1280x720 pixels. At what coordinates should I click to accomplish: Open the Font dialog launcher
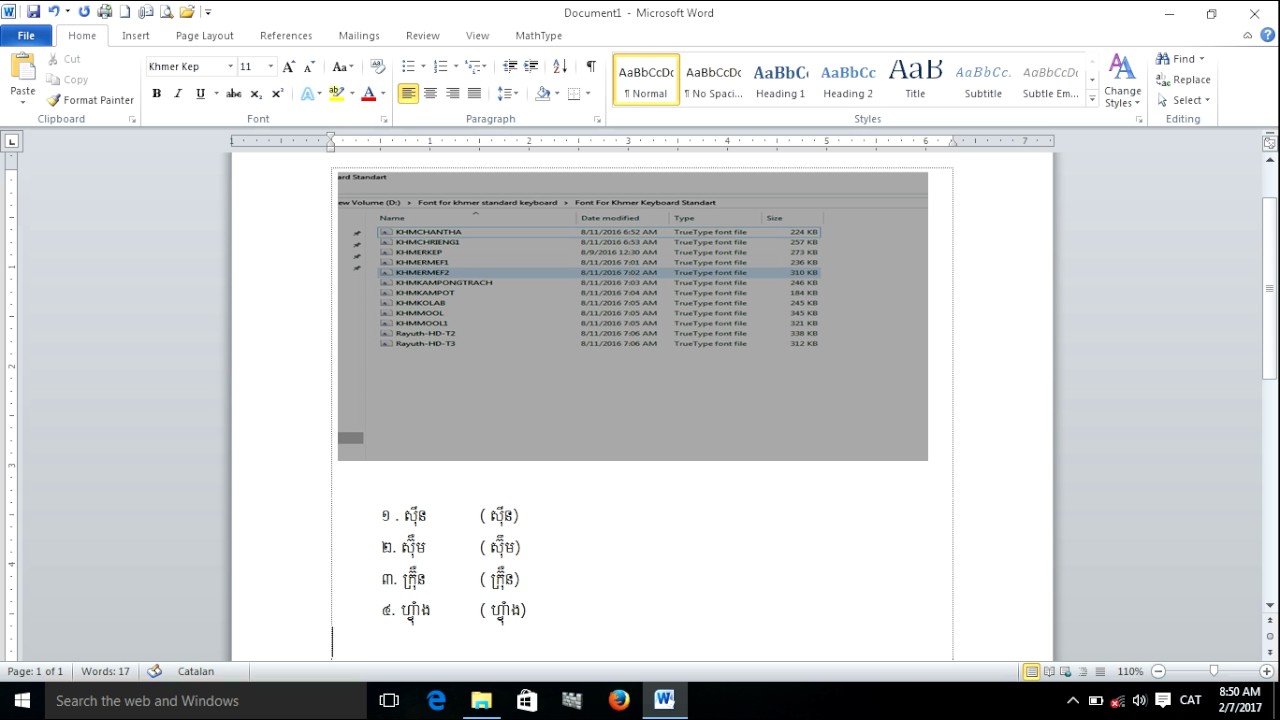tap(384, 119)
